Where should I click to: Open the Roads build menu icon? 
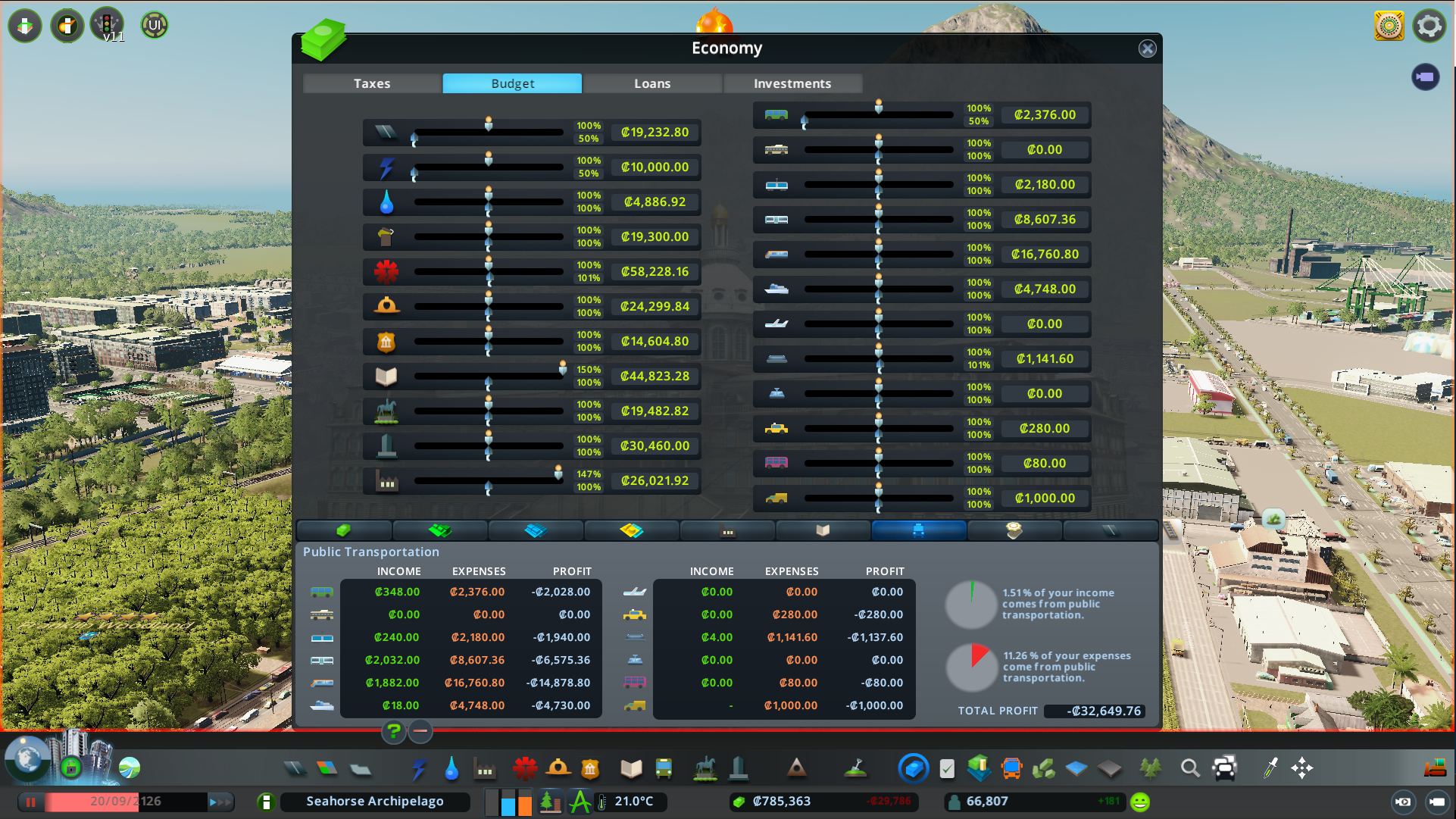pos(295,769)
